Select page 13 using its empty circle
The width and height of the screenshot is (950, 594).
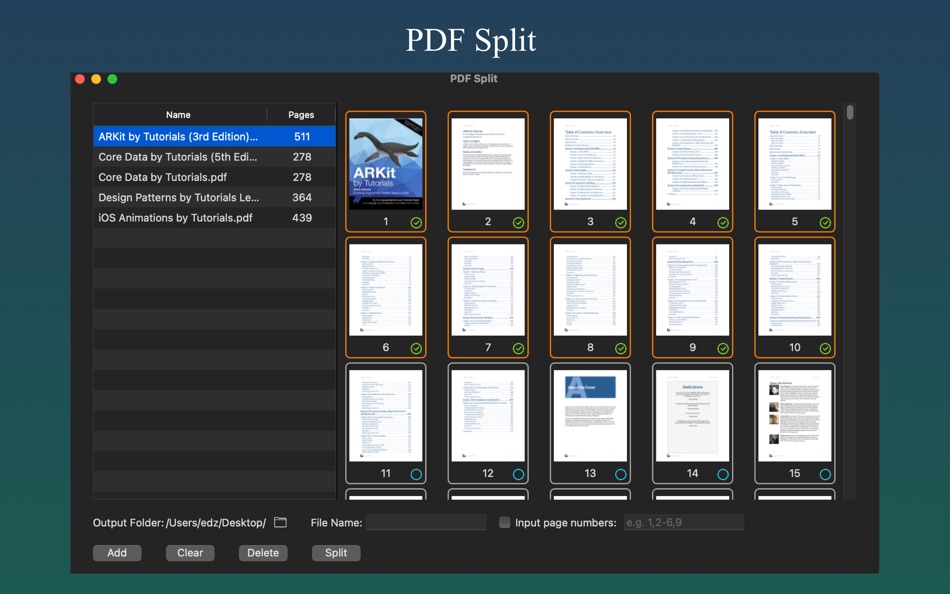pos(621,475)
